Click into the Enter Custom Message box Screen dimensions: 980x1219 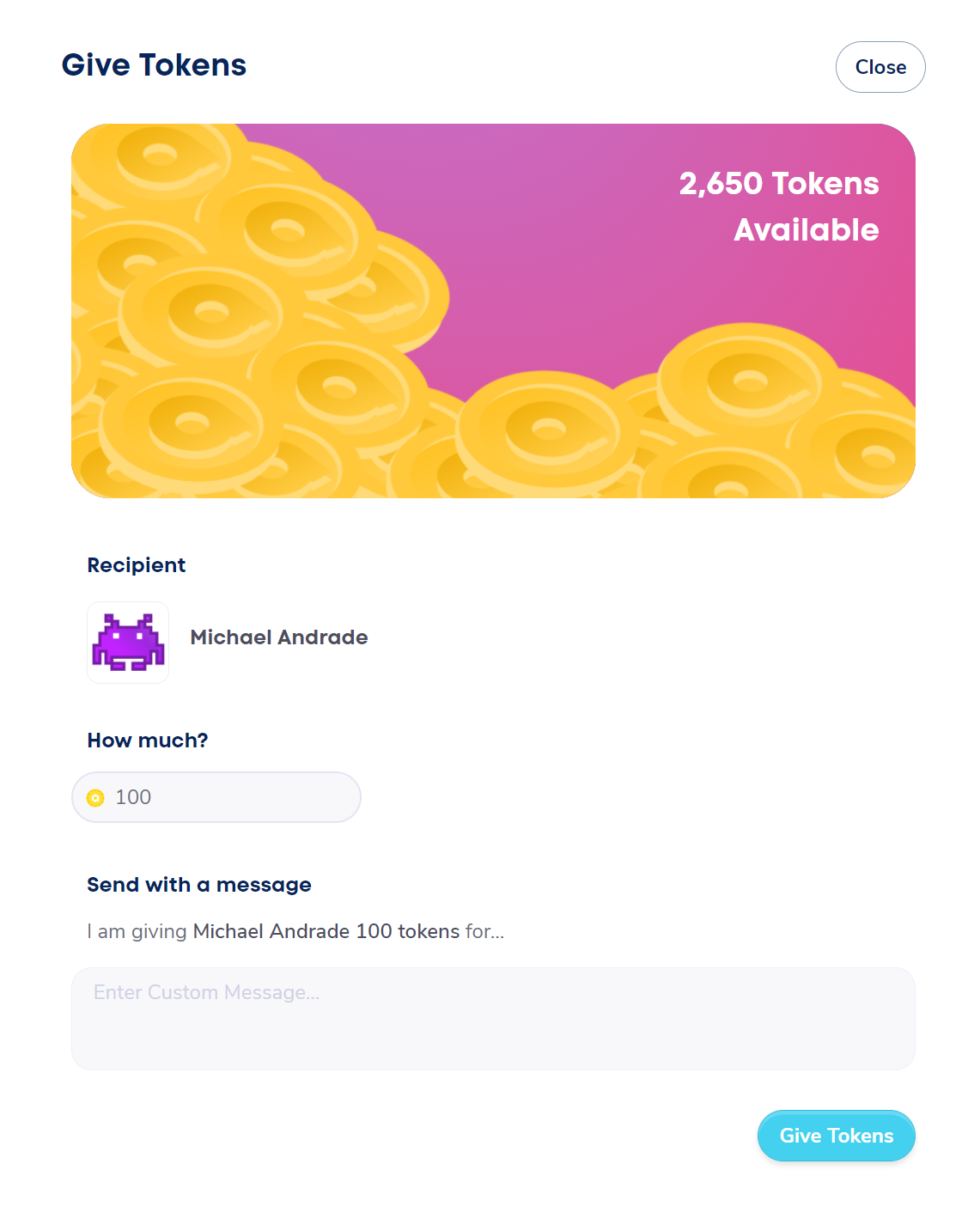pos(492,1018)
